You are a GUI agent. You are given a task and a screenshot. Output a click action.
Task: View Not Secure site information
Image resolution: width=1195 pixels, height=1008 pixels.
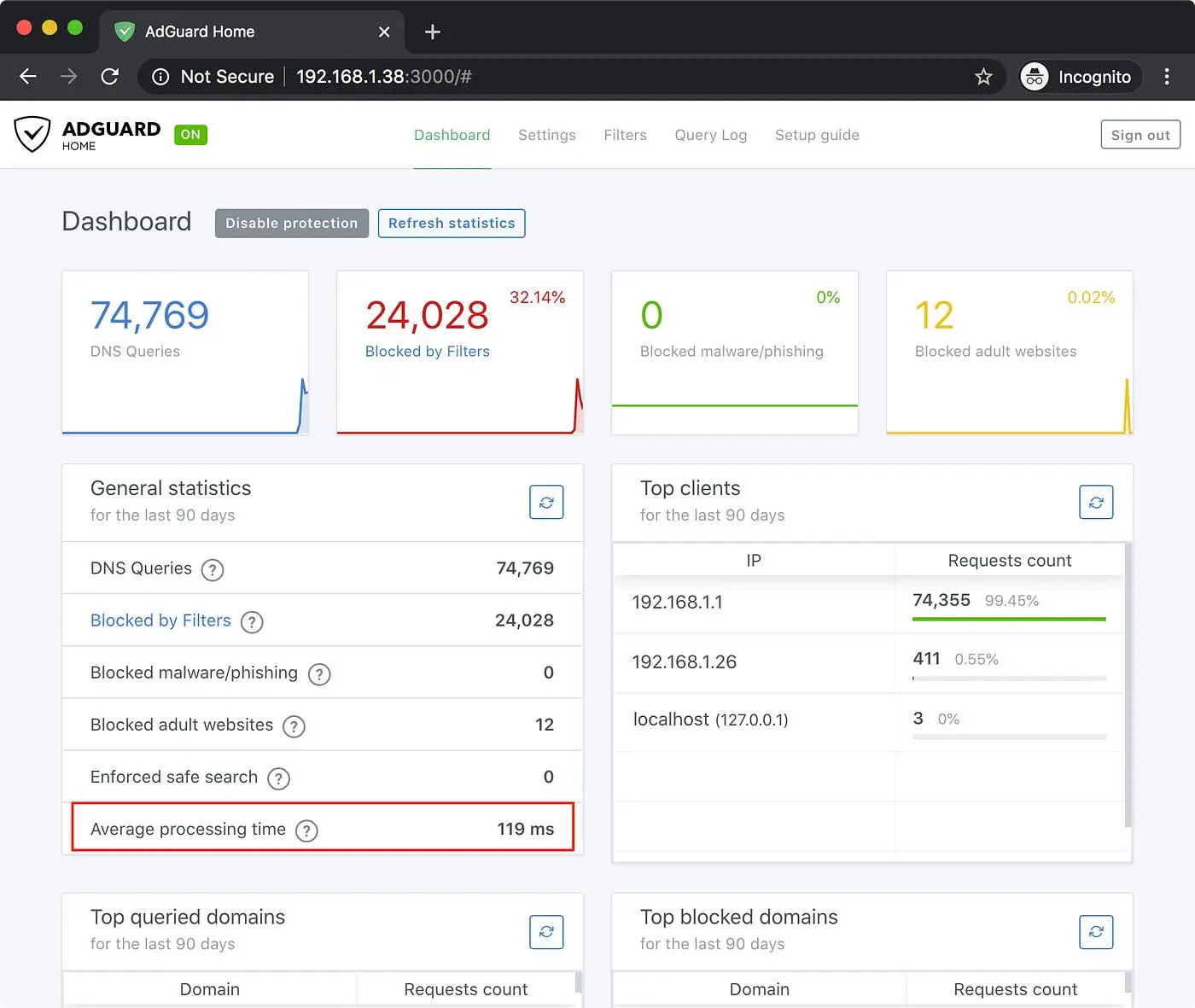(213, 77)
